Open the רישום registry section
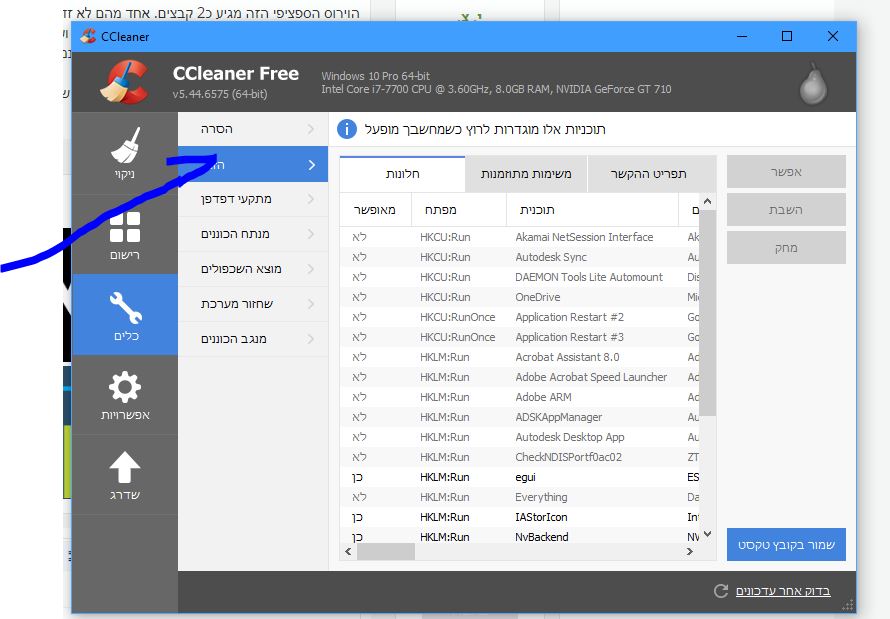The height and width of the screenshot is (619, 890). point(125,234)
